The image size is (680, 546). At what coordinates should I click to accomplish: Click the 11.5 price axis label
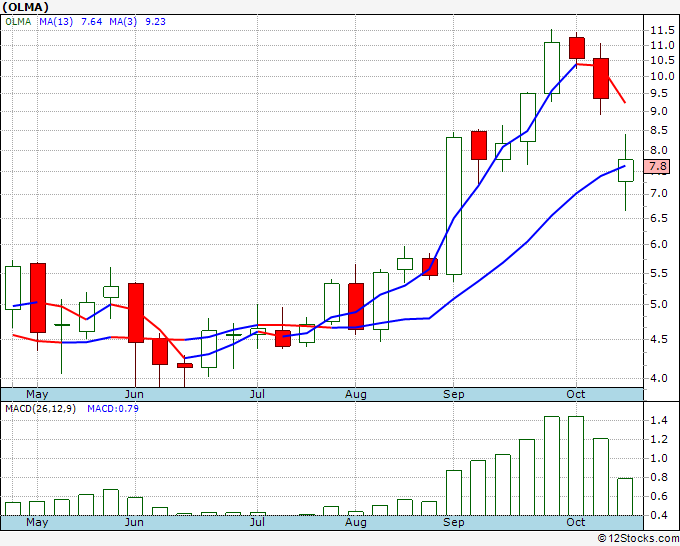tap(662, 30)
